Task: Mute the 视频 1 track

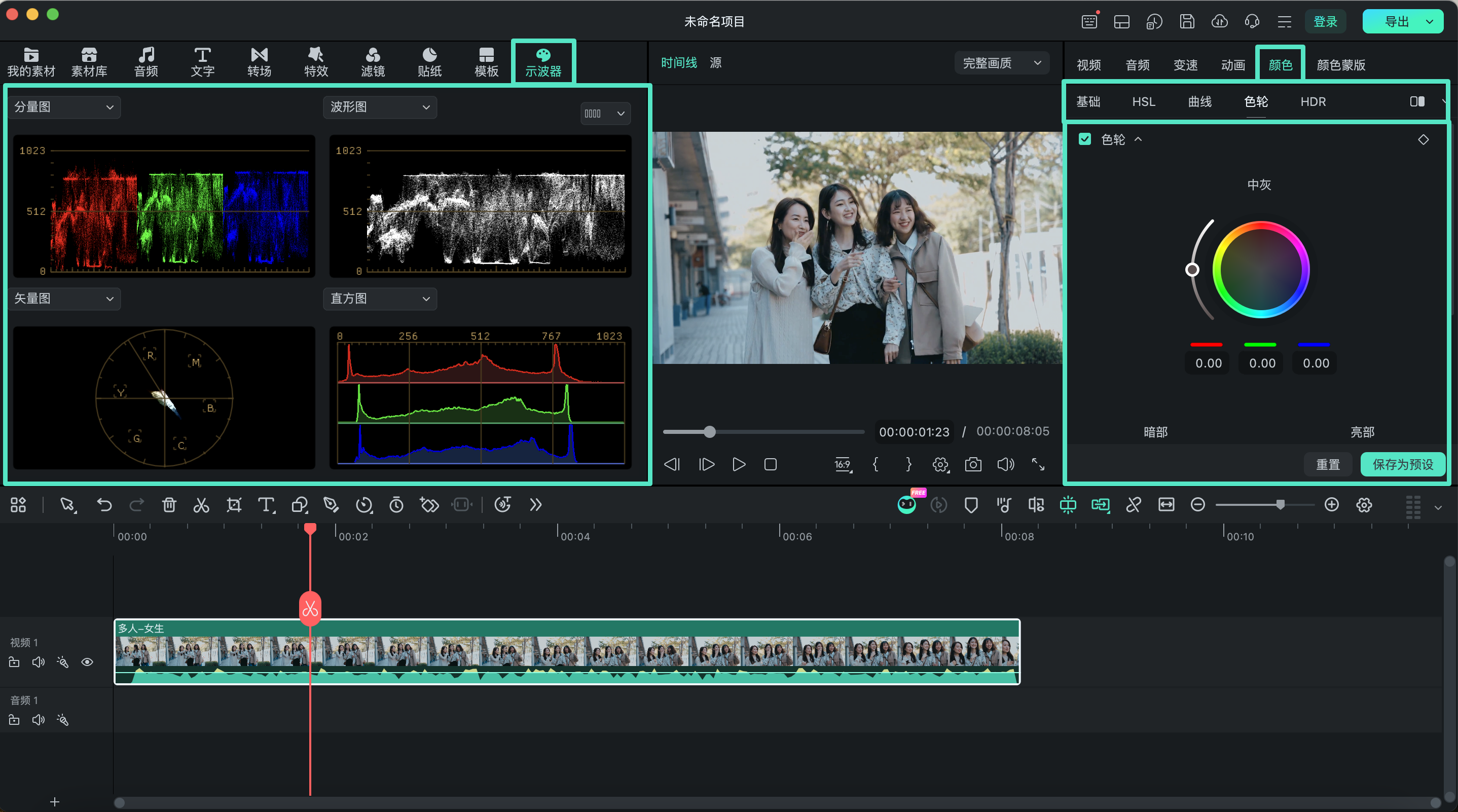Action: (38, 662)
